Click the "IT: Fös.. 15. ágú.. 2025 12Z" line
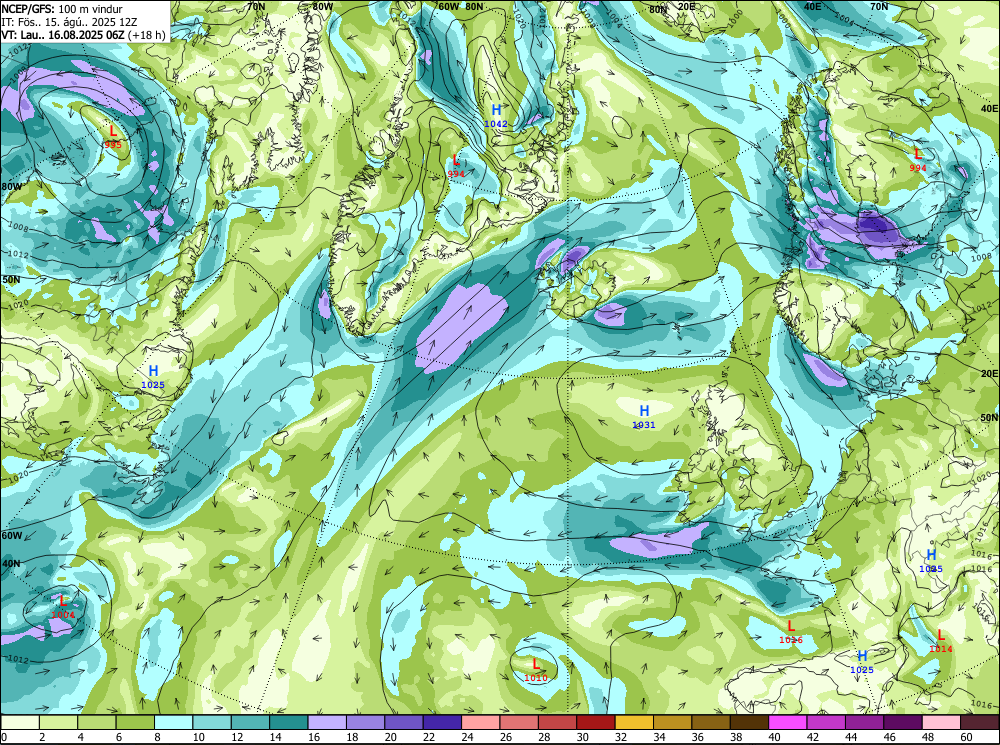 (x=69, y=22)
